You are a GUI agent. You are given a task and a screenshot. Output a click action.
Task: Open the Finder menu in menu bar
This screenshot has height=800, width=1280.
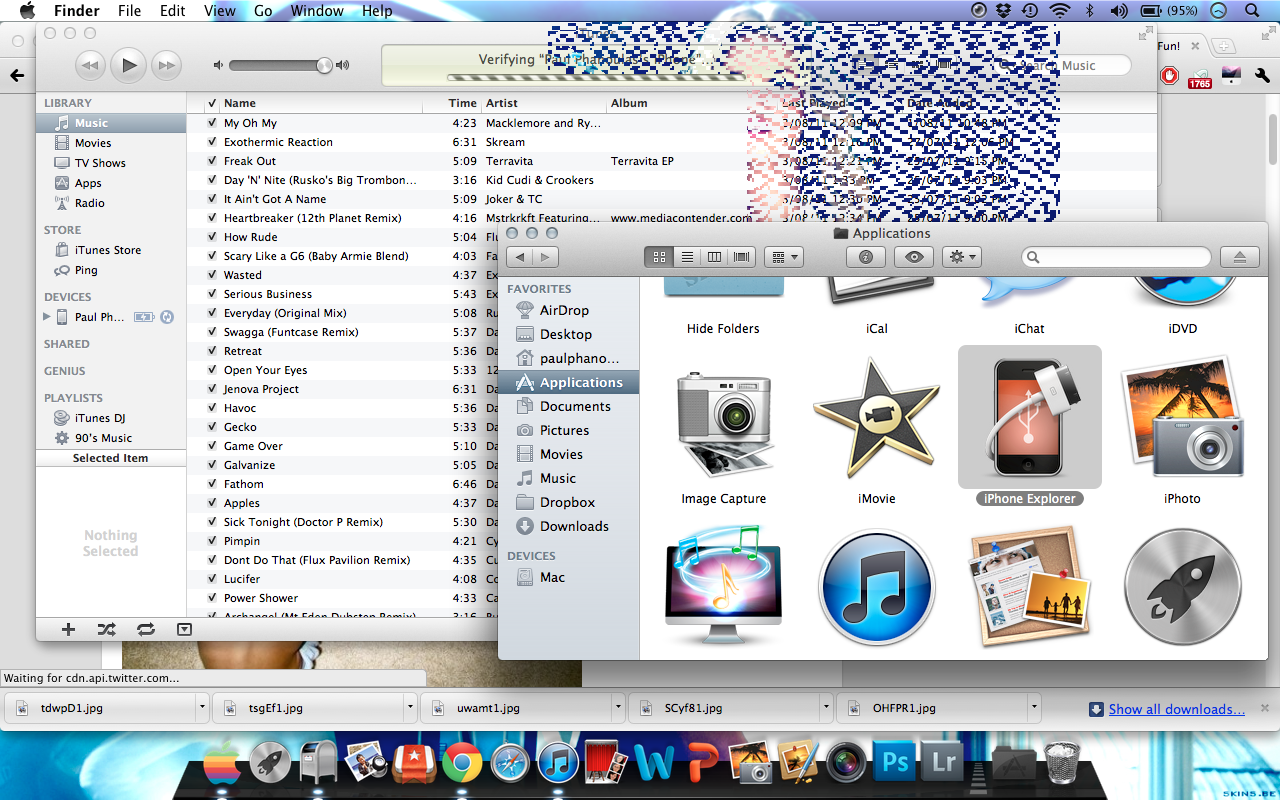[x=76, y=11]
